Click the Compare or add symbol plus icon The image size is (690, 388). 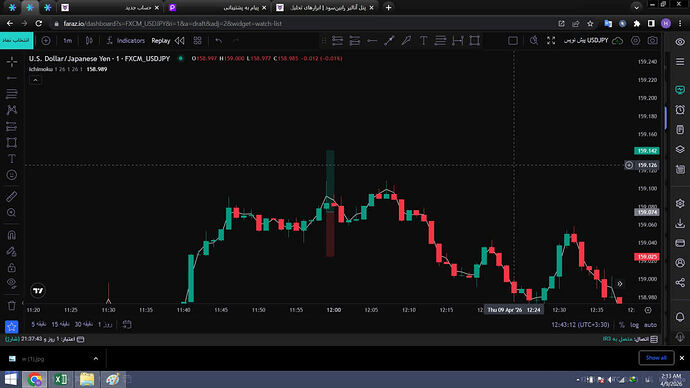coord(46,40)
